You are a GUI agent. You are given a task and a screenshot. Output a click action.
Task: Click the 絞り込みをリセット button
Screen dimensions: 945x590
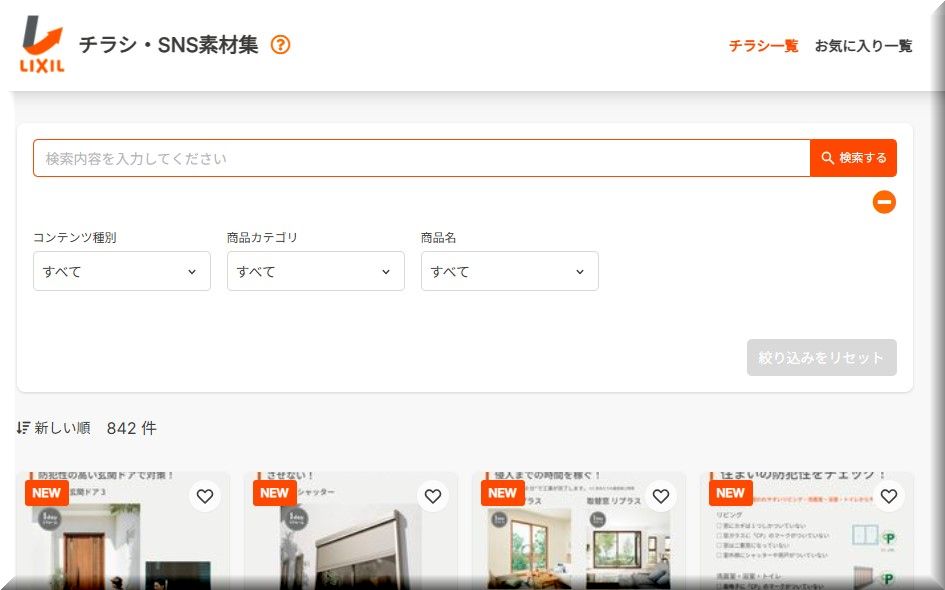[x=821, y=358]
